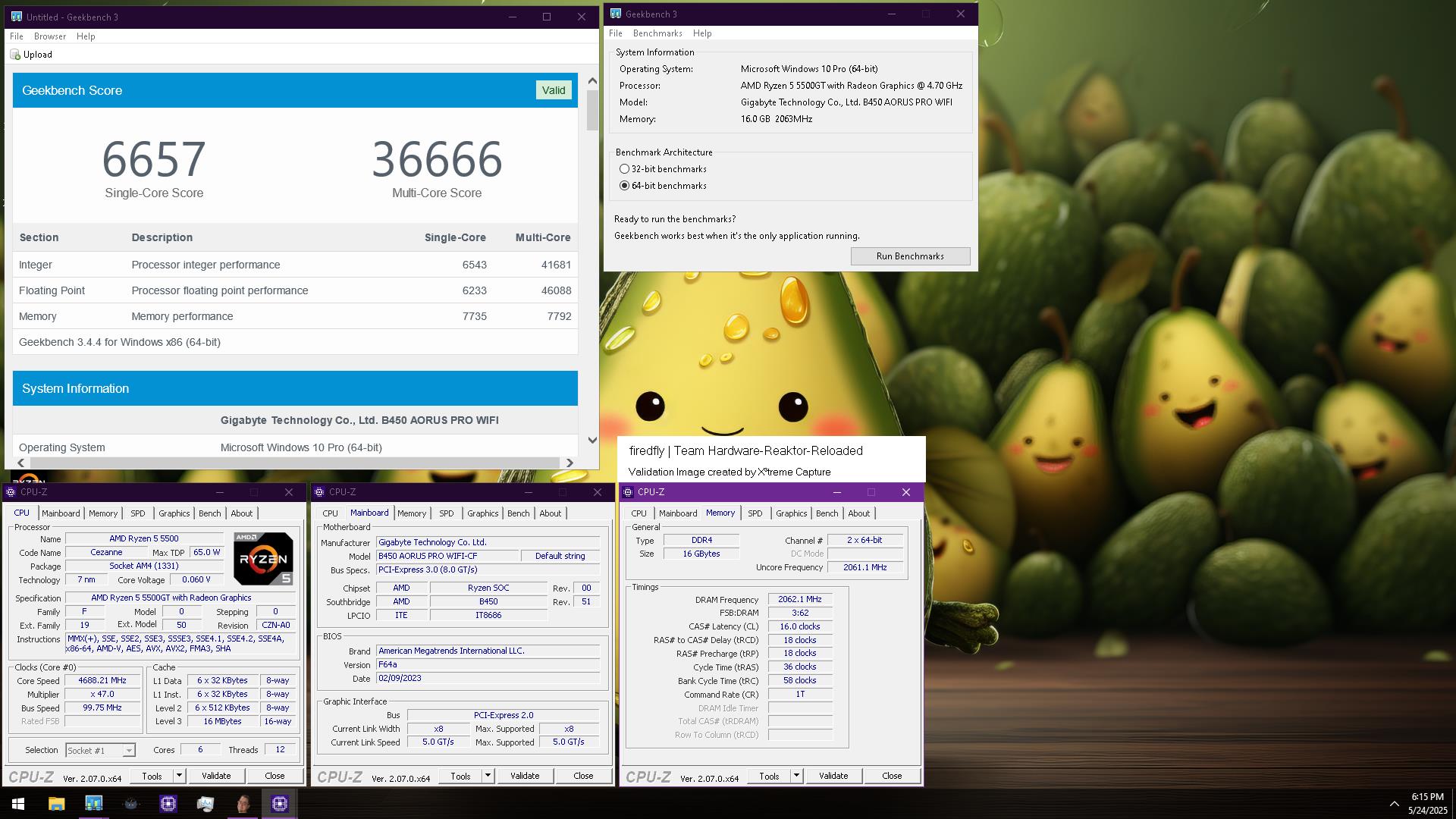Image resolution: width=1456 pixels, height=819 pixels.
Task: Click the horizontal scrollbar thumb in results
Action: click(x=294, y=463)
